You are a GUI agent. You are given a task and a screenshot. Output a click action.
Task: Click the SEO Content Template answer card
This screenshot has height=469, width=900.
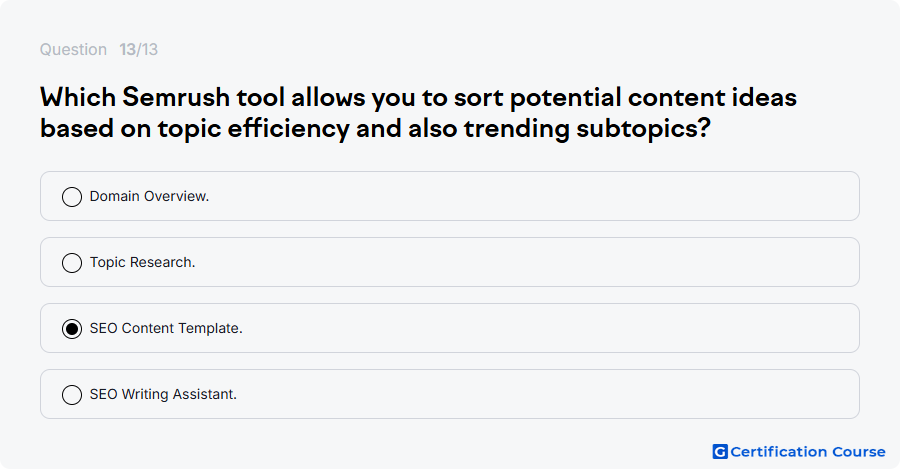450,328
